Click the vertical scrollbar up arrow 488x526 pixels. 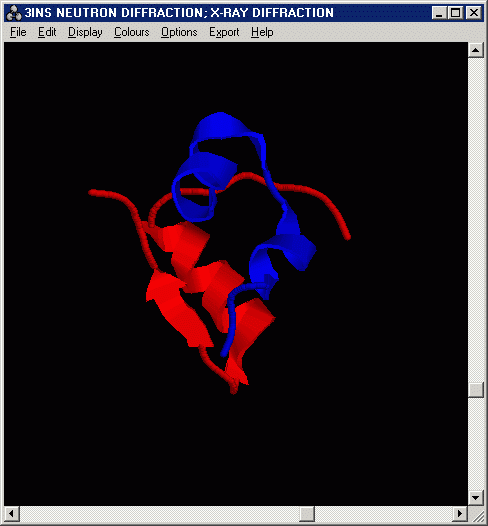click(x=475, y=50)
